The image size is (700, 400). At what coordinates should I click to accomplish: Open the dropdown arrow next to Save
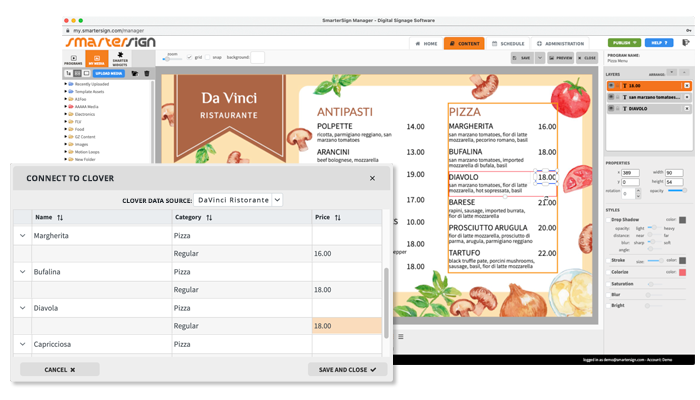point(540,58)
